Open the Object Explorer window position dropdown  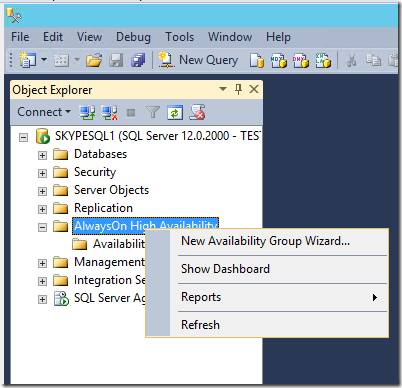pos(223,89)
